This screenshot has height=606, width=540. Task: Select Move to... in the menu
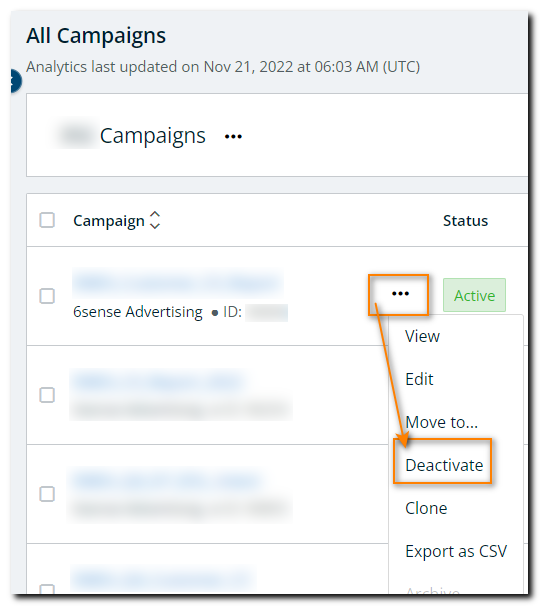[x=441, y=422]
